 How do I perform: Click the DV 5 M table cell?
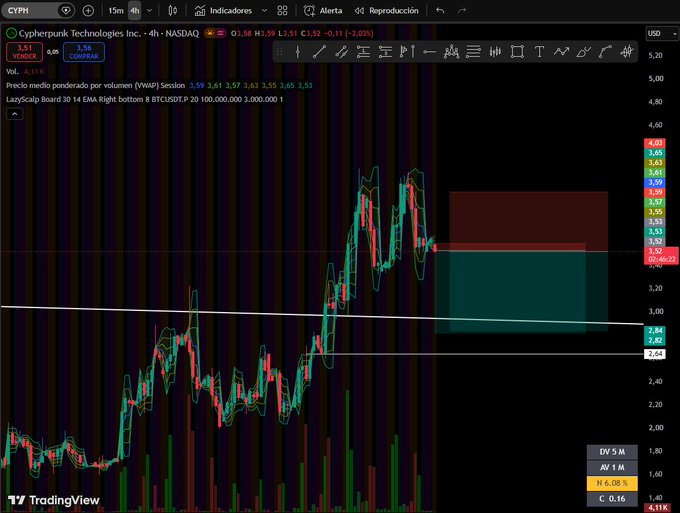coord(612,452)
